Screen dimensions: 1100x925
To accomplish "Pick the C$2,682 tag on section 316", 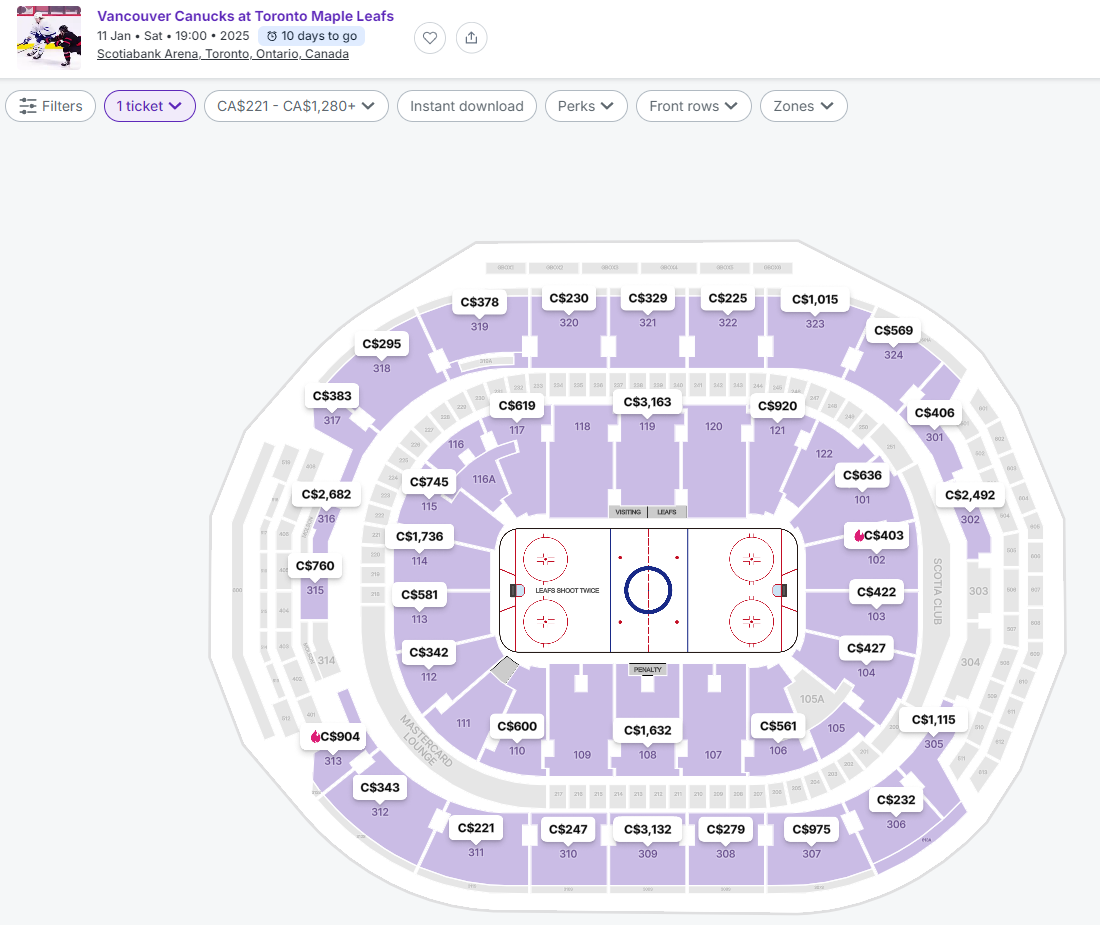I will tap(326, 494).
